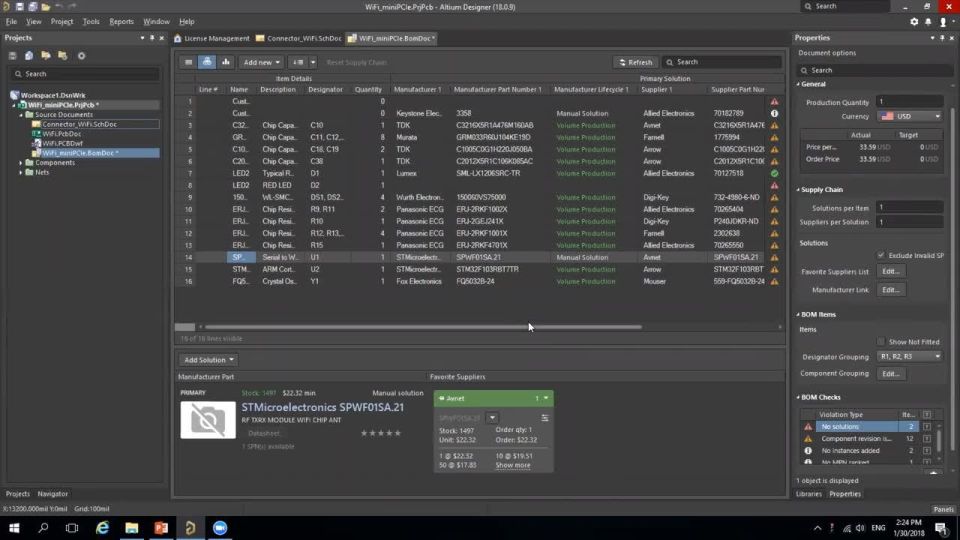Click the Production Quantity field
The width and height of the screenshot is (960, 540).
[x=909, y=102]
